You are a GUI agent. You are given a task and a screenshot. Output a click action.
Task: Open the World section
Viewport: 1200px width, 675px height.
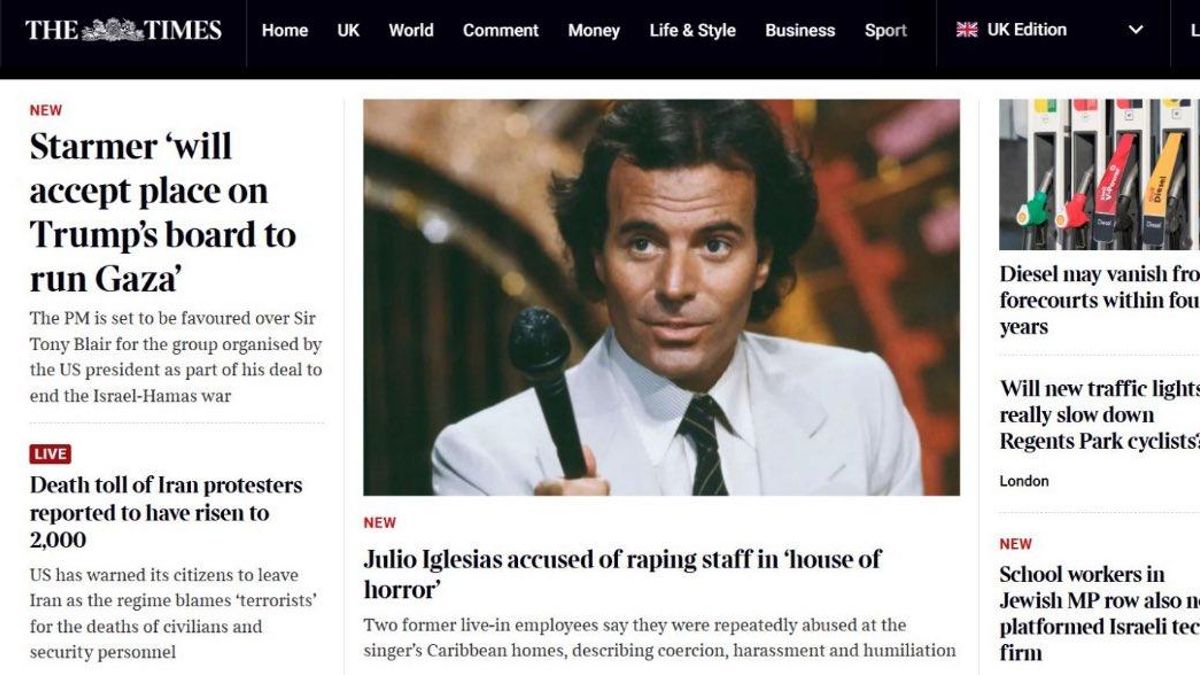point(411,30)
